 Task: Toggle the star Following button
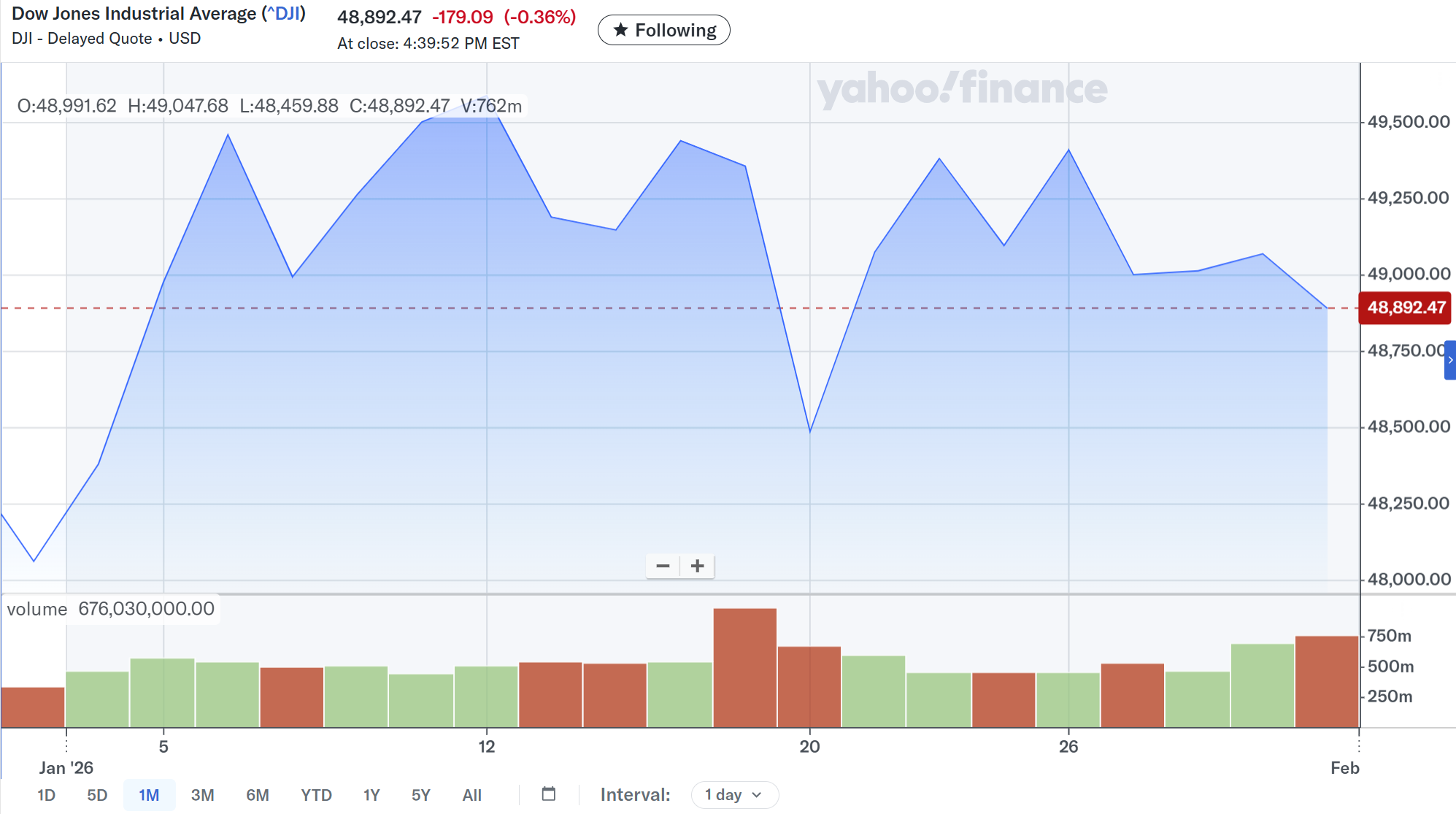tap(663, 31)
